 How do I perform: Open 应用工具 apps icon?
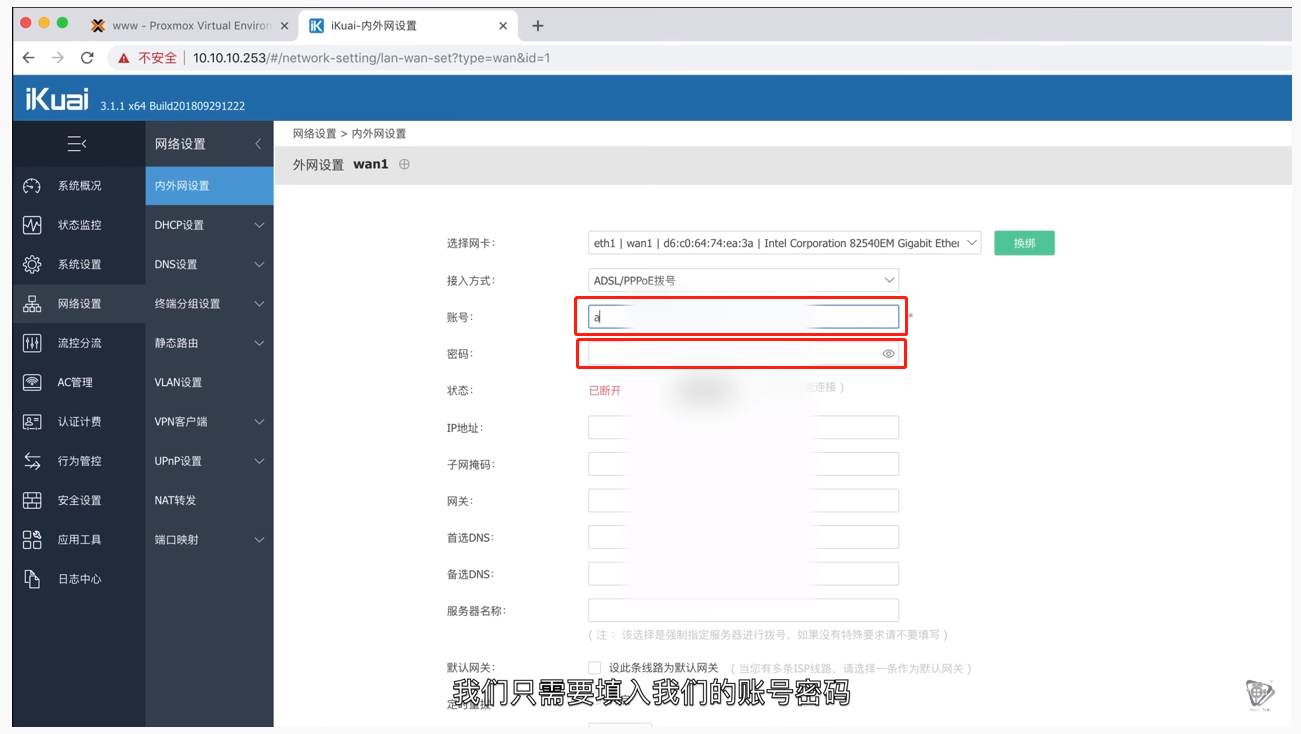coord(32,540)
